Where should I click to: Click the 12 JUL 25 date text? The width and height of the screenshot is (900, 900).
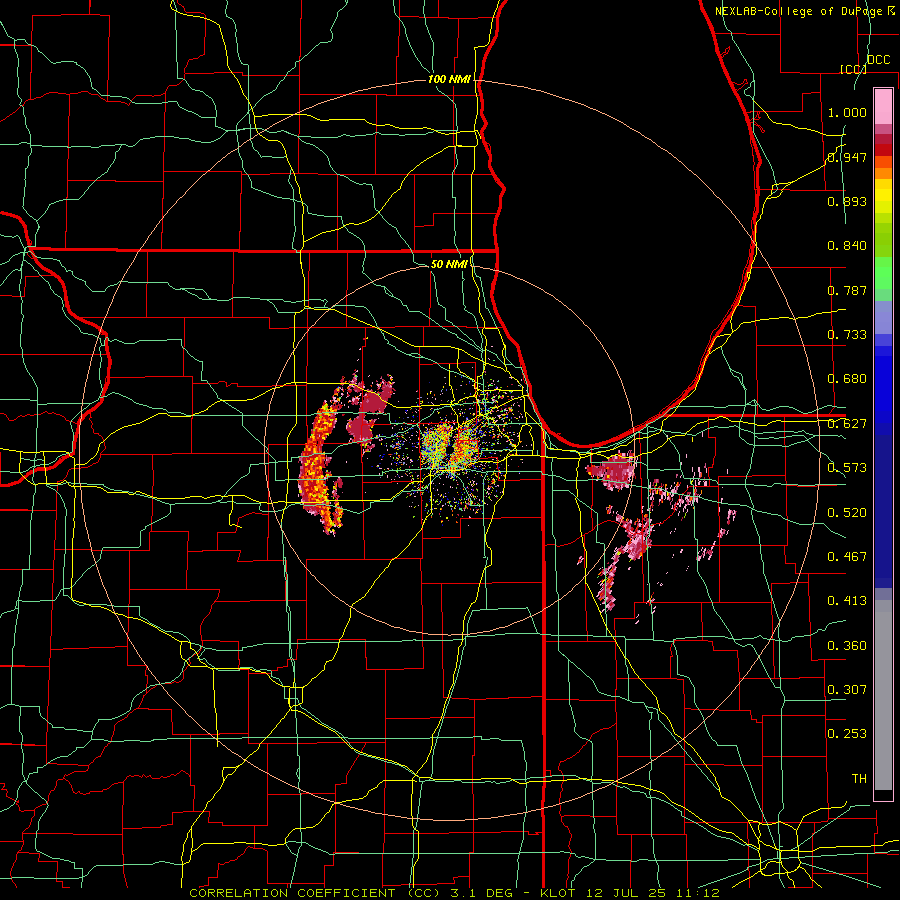[624, 893]
